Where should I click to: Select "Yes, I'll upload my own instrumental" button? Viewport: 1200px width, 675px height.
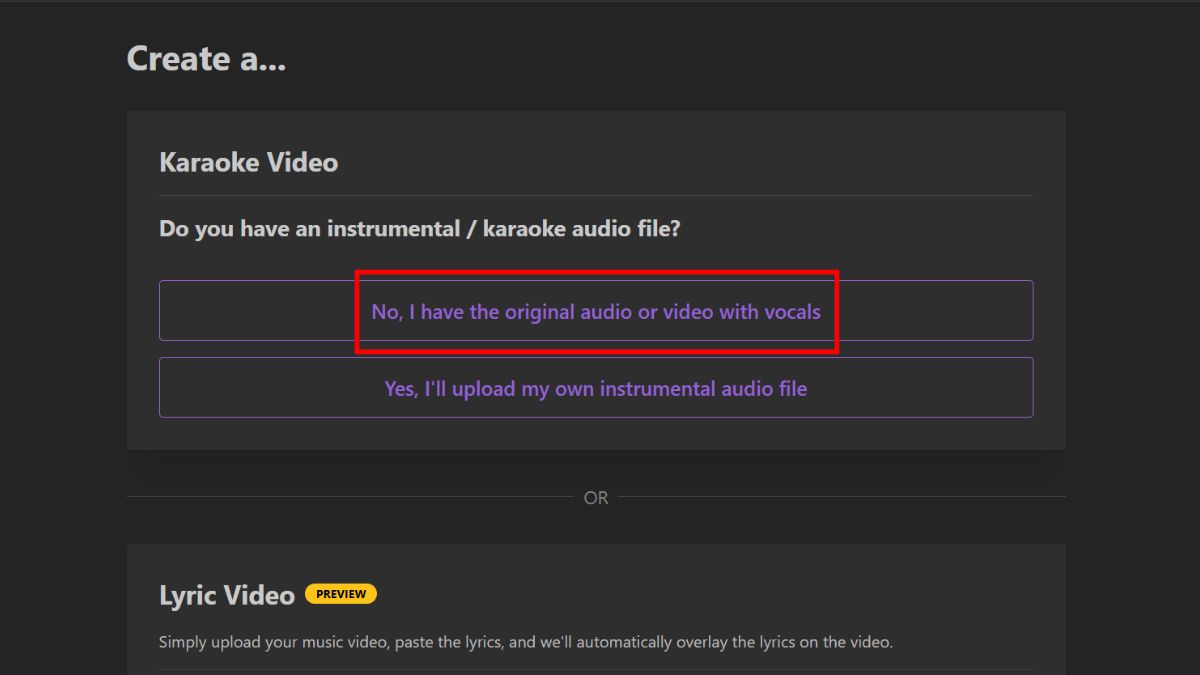click(x=595, y=388)
